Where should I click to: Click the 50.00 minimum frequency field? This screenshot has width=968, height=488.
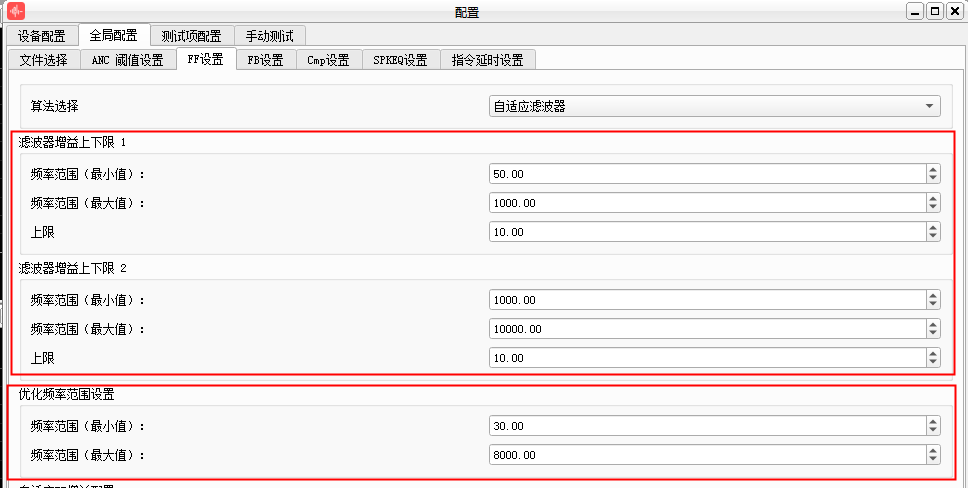coord(707,174)
